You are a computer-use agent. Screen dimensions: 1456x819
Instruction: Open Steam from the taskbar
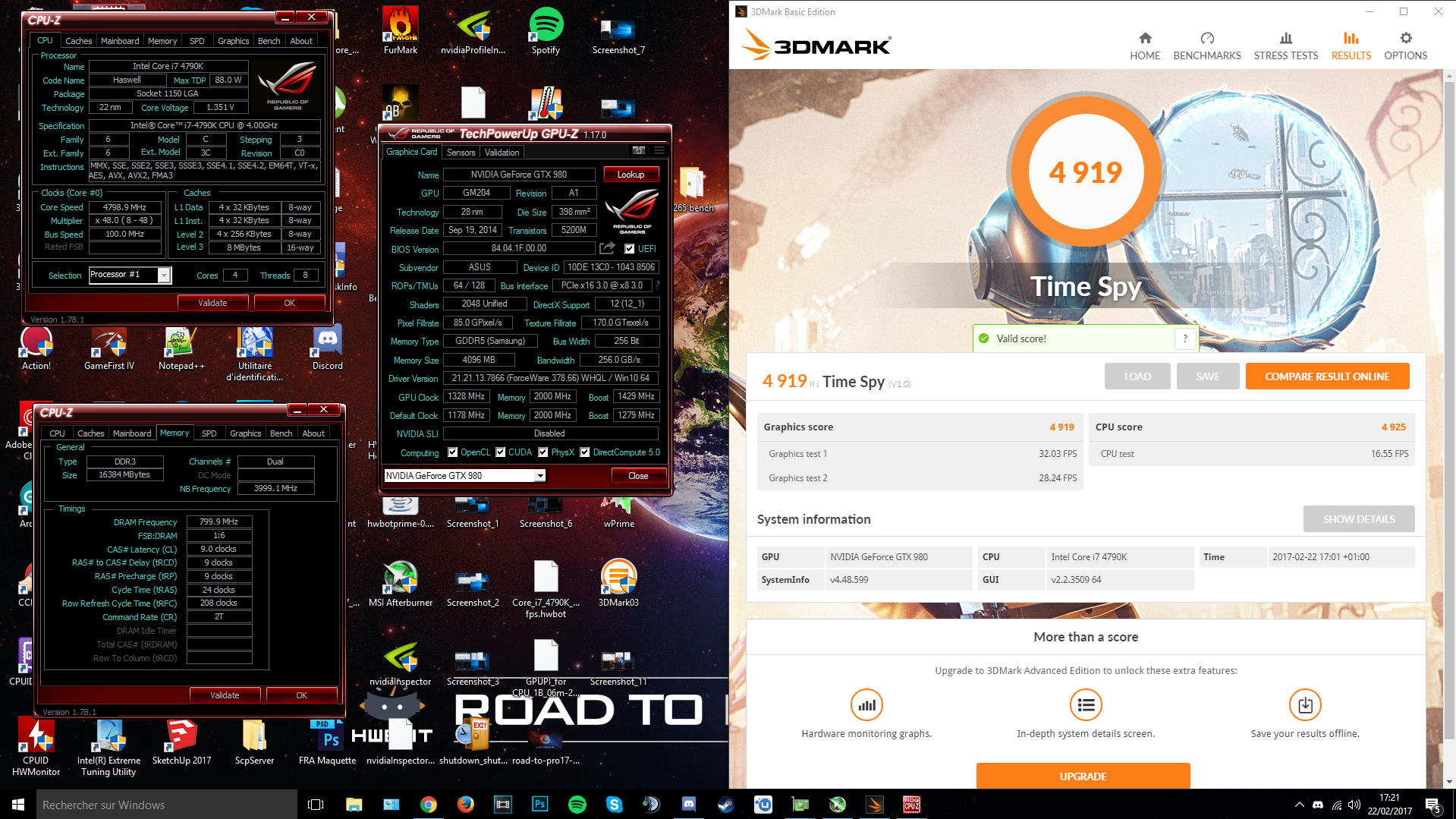725,805
